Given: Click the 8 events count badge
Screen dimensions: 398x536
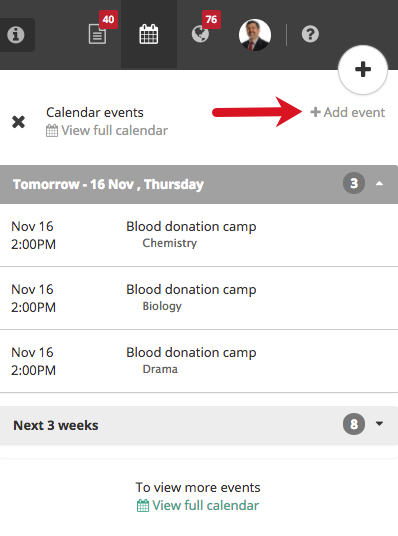Looking at the screenshot, I should [x=354, y=424].
